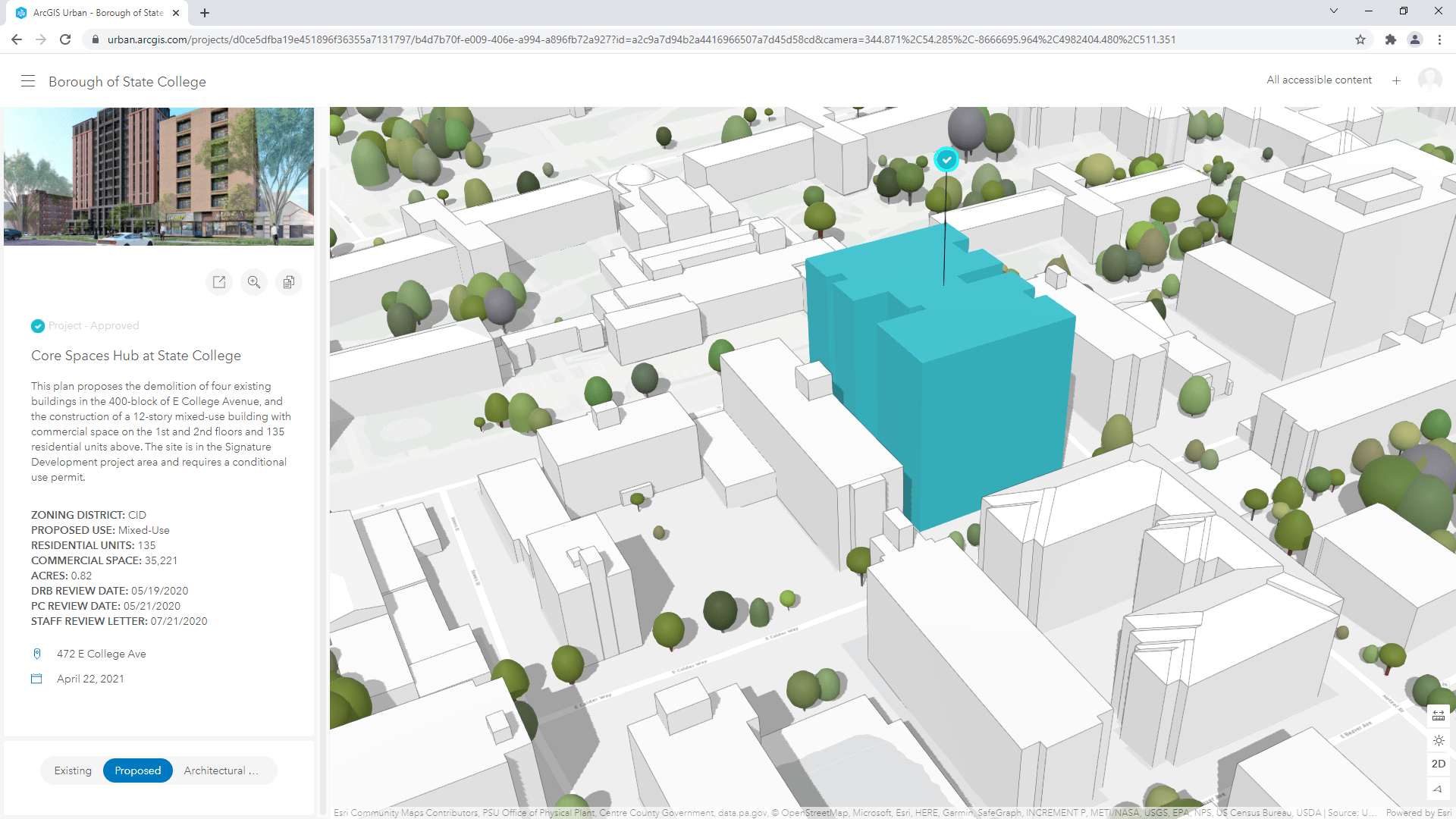
Task: Open the hamburger navigation menu
Action: (28, 81)
